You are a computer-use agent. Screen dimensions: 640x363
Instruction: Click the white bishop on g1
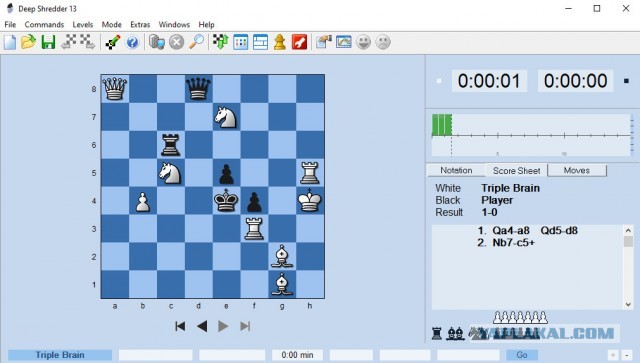point(282,284)
